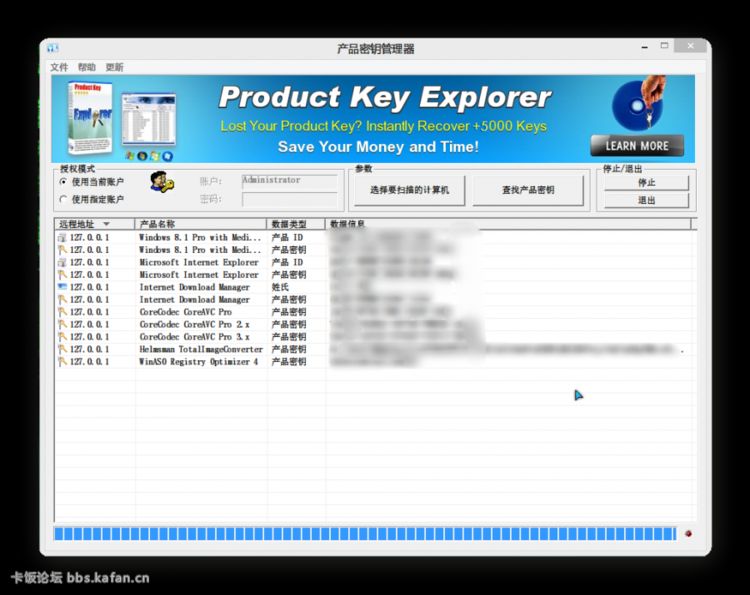
Task: Click red status indicator beside progress bar
Action: point(688,534)
